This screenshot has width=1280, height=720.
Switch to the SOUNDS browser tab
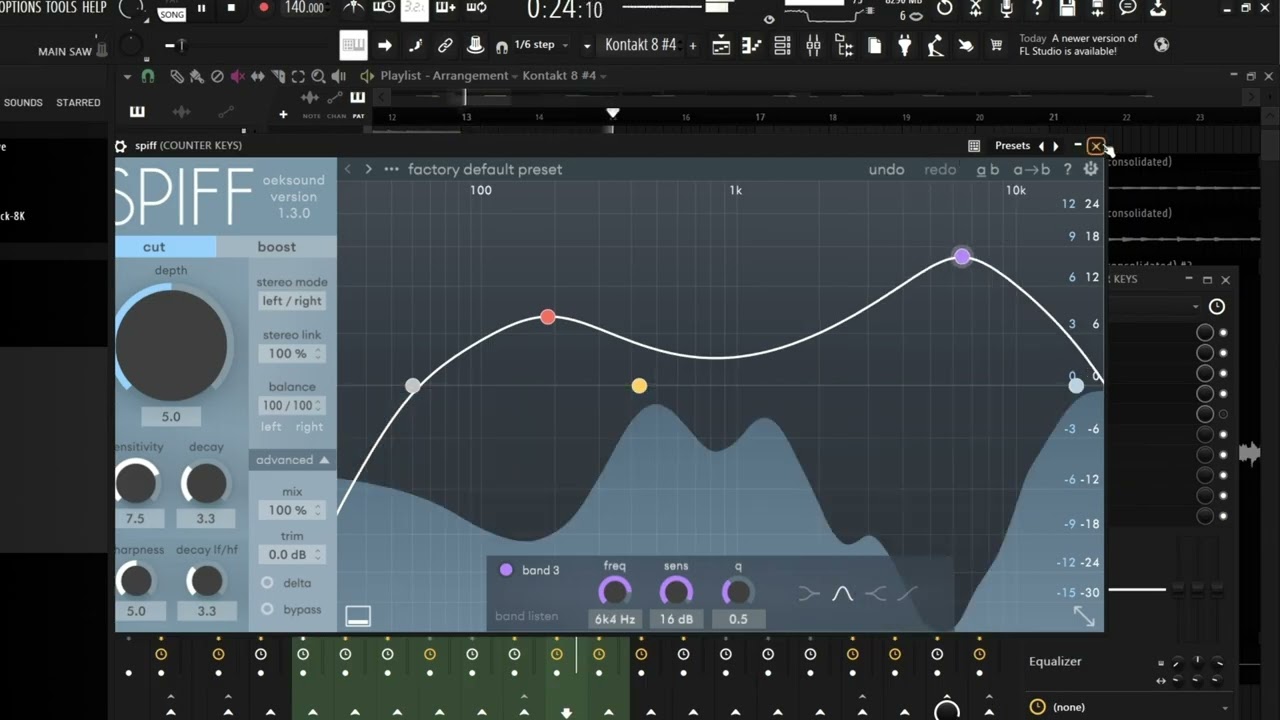pos(23,103)
